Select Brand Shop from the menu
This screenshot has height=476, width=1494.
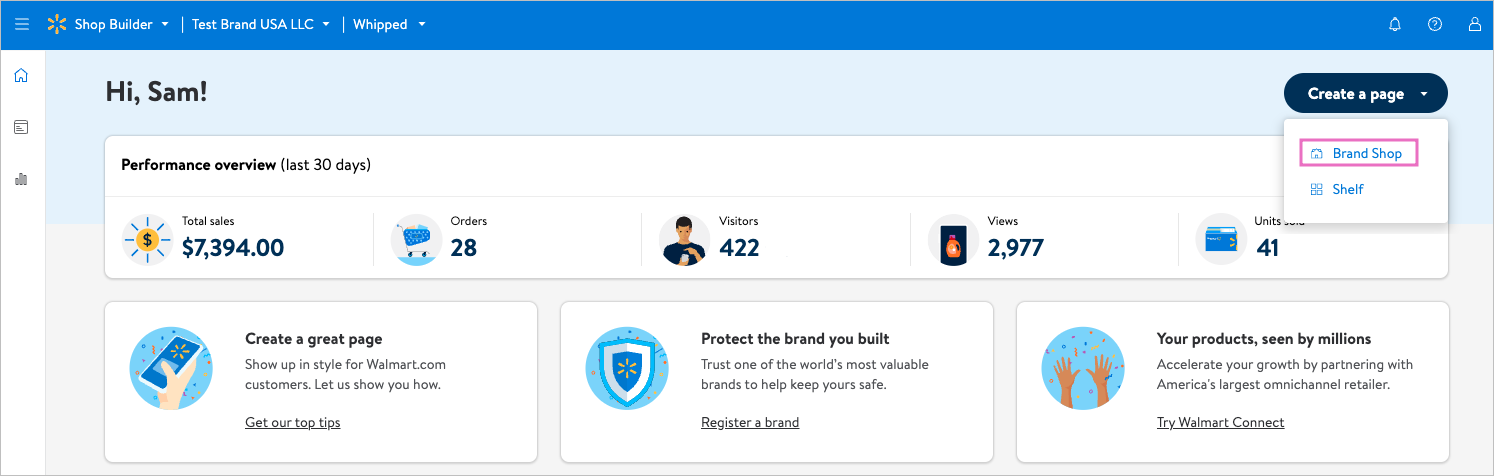click(1358, 154)
